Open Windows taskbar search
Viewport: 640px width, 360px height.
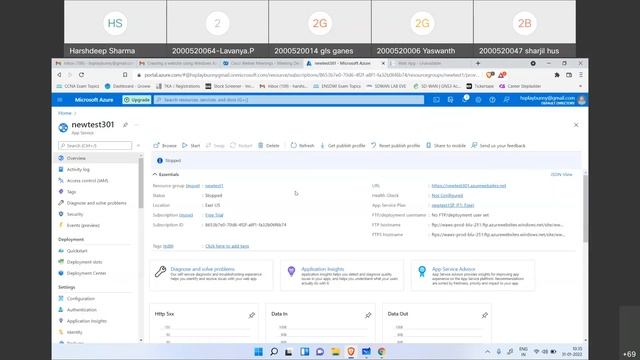274,352
